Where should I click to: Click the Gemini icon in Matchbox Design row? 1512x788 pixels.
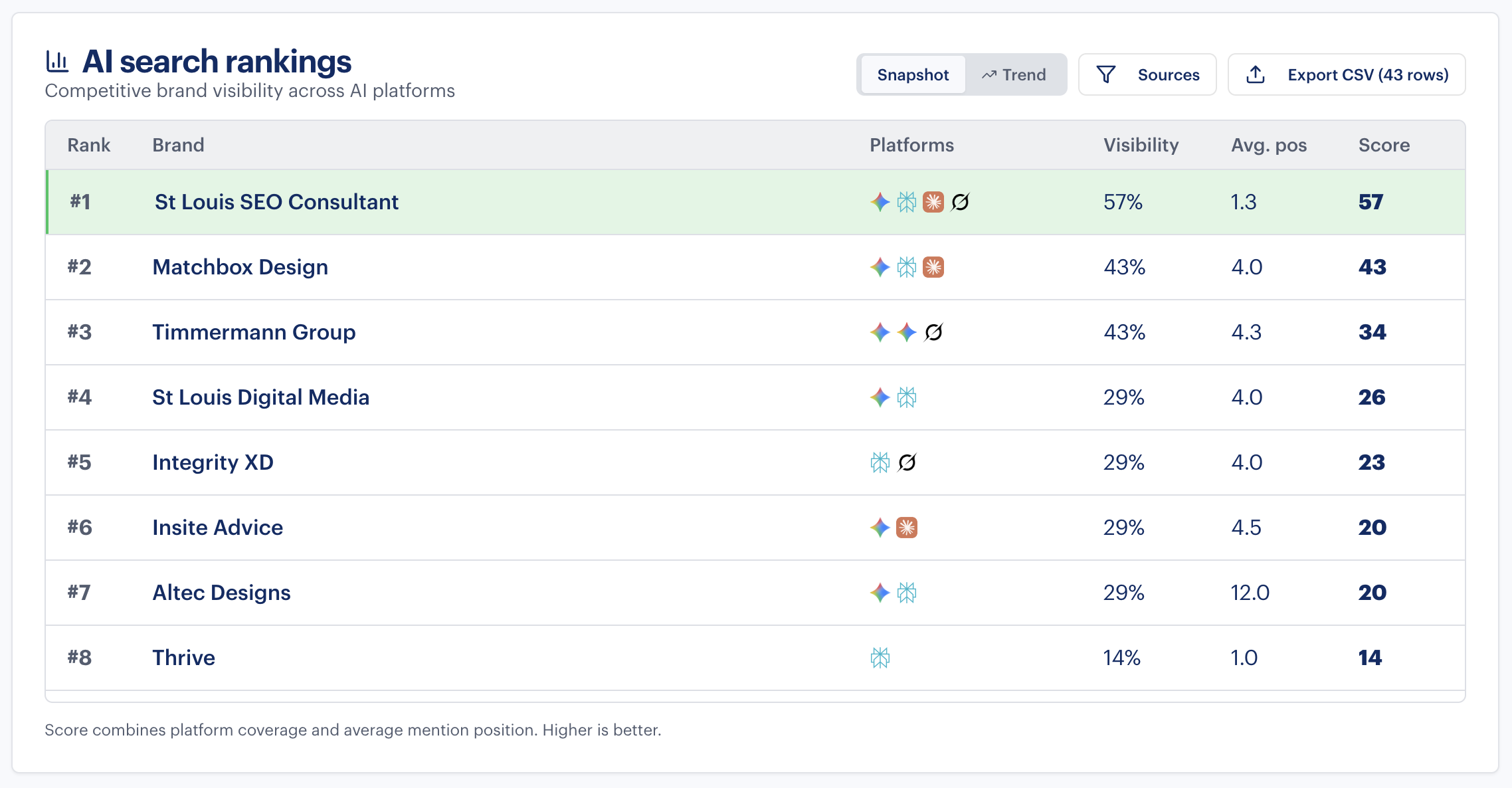tap(880, 267)
